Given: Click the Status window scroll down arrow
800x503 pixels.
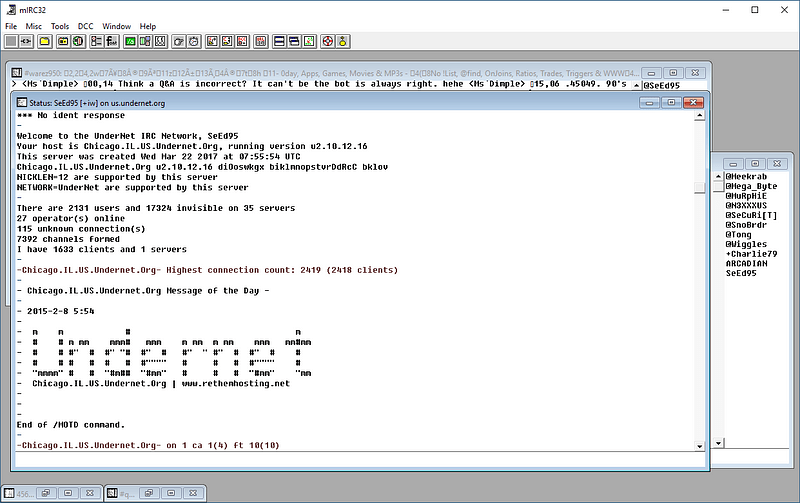Looking at the screenshot, I should [699, 446].
